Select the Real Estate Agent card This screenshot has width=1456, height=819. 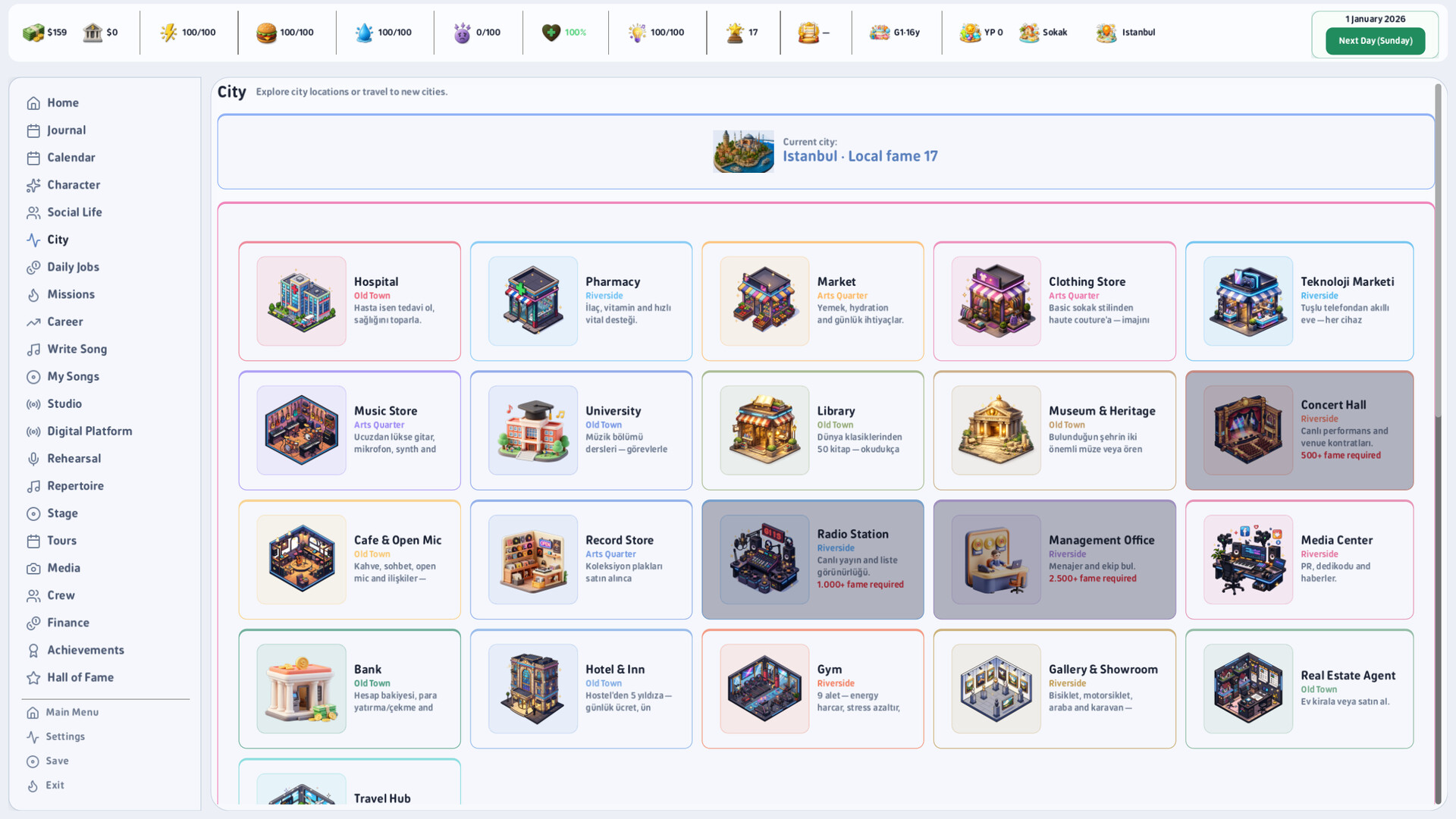pyautogui.click(x=1299, y=689)
